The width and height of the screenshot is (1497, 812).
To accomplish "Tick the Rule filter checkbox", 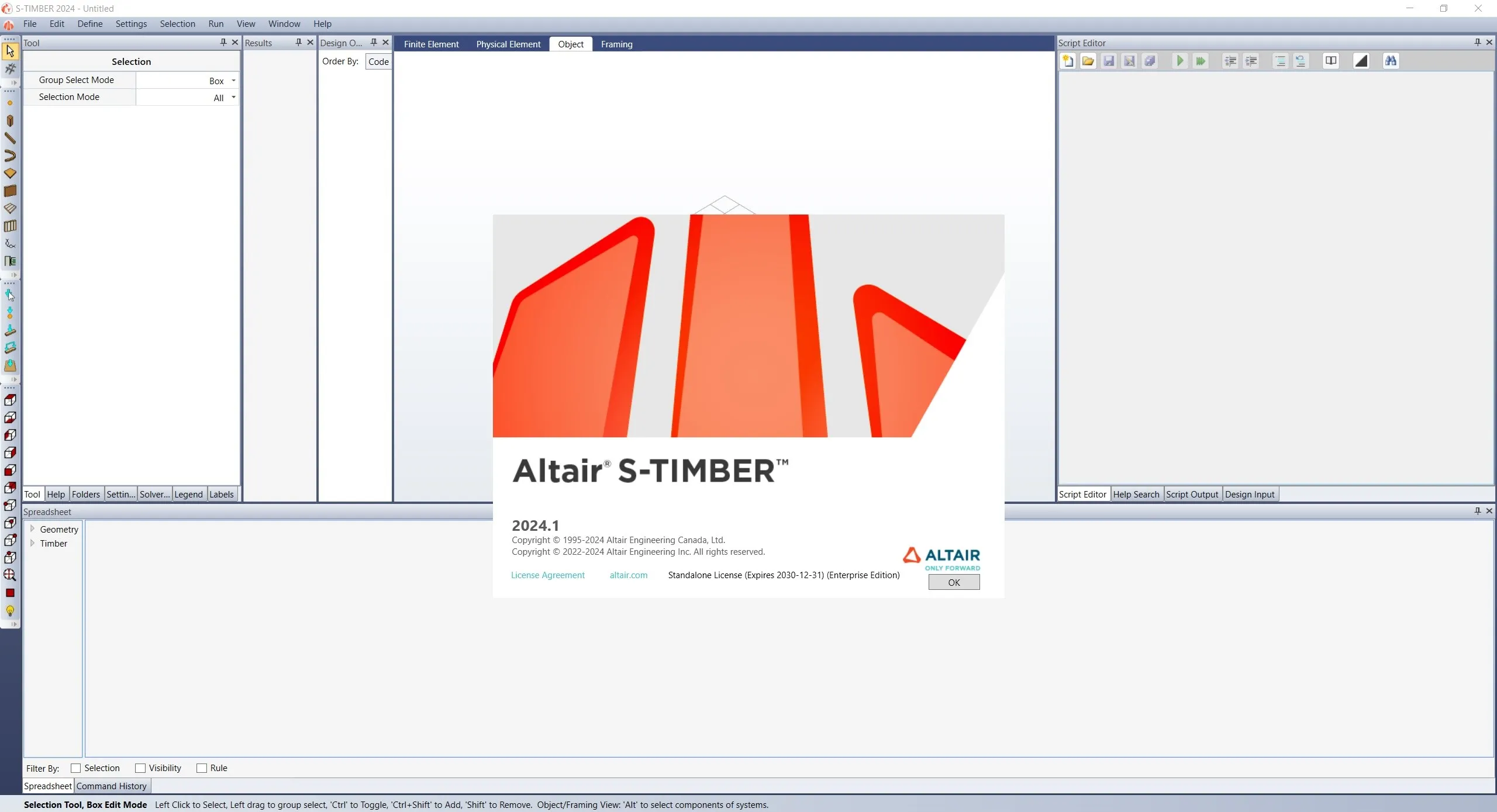I will [202, 768].
